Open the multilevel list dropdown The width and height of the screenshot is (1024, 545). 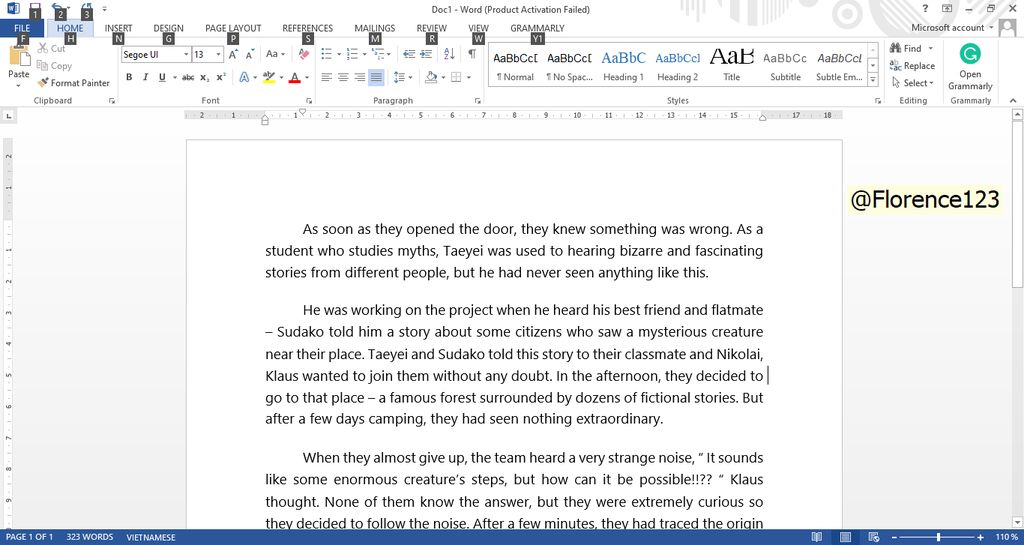[x=389, y=55]
